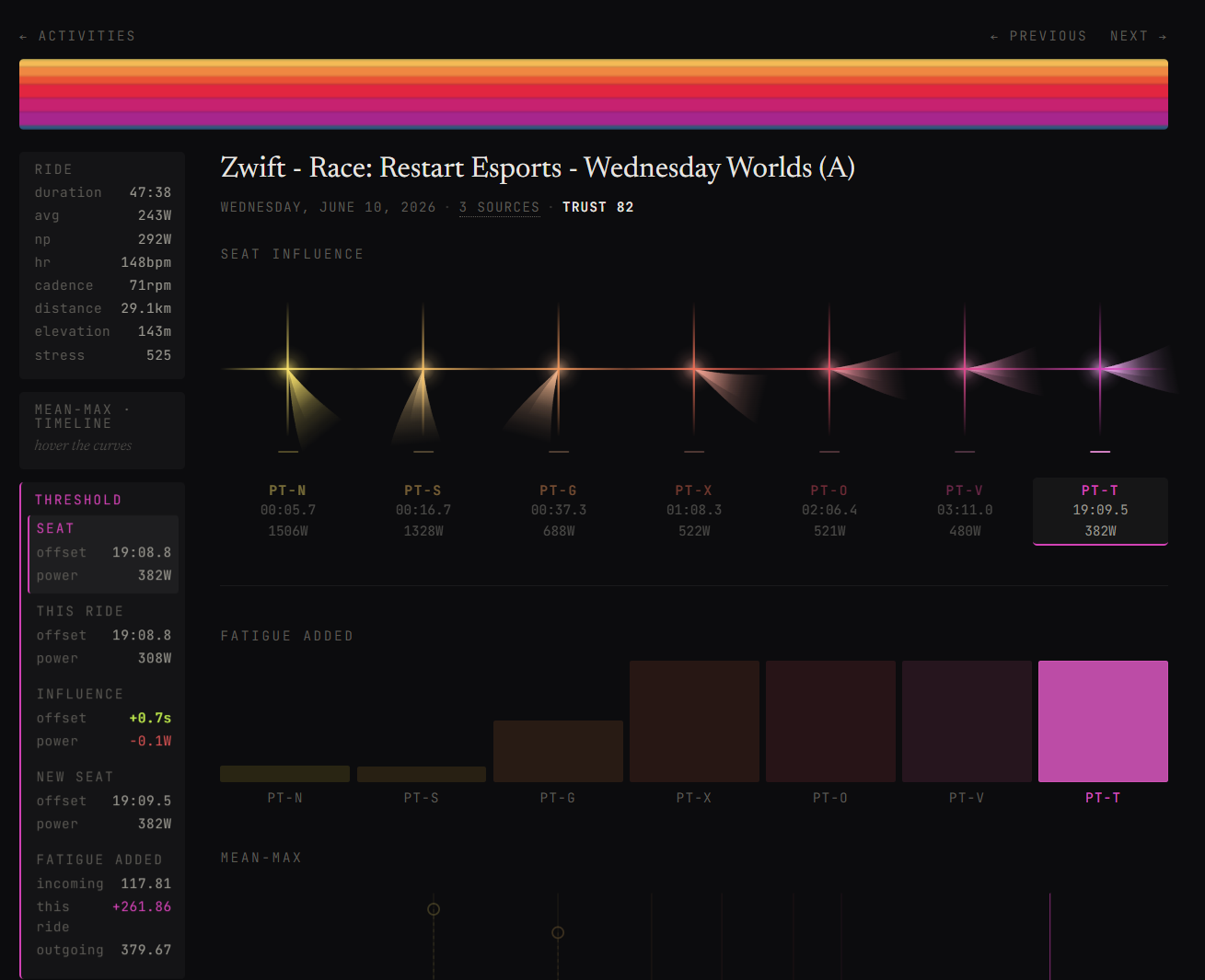Go back to Activities

pyautogui.click(x=77, y=36)
